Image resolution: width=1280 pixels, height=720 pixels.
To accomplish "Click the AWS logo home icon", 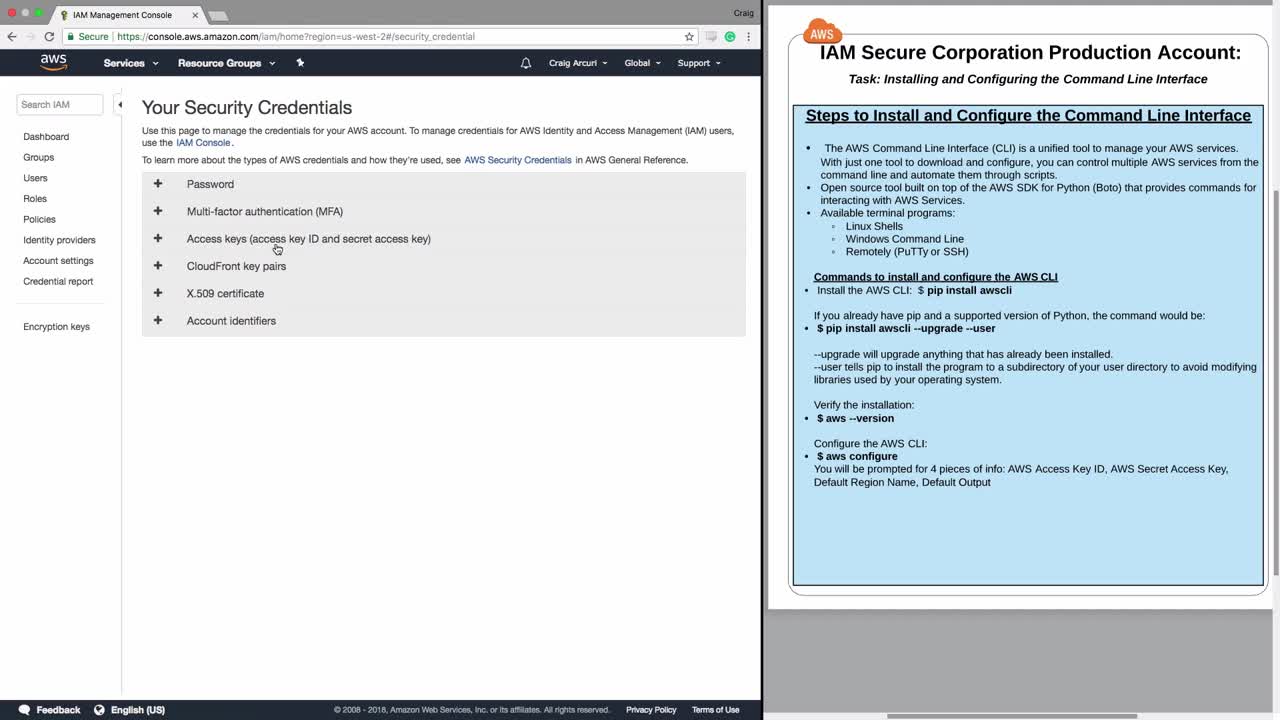I will tap(54, 62).
